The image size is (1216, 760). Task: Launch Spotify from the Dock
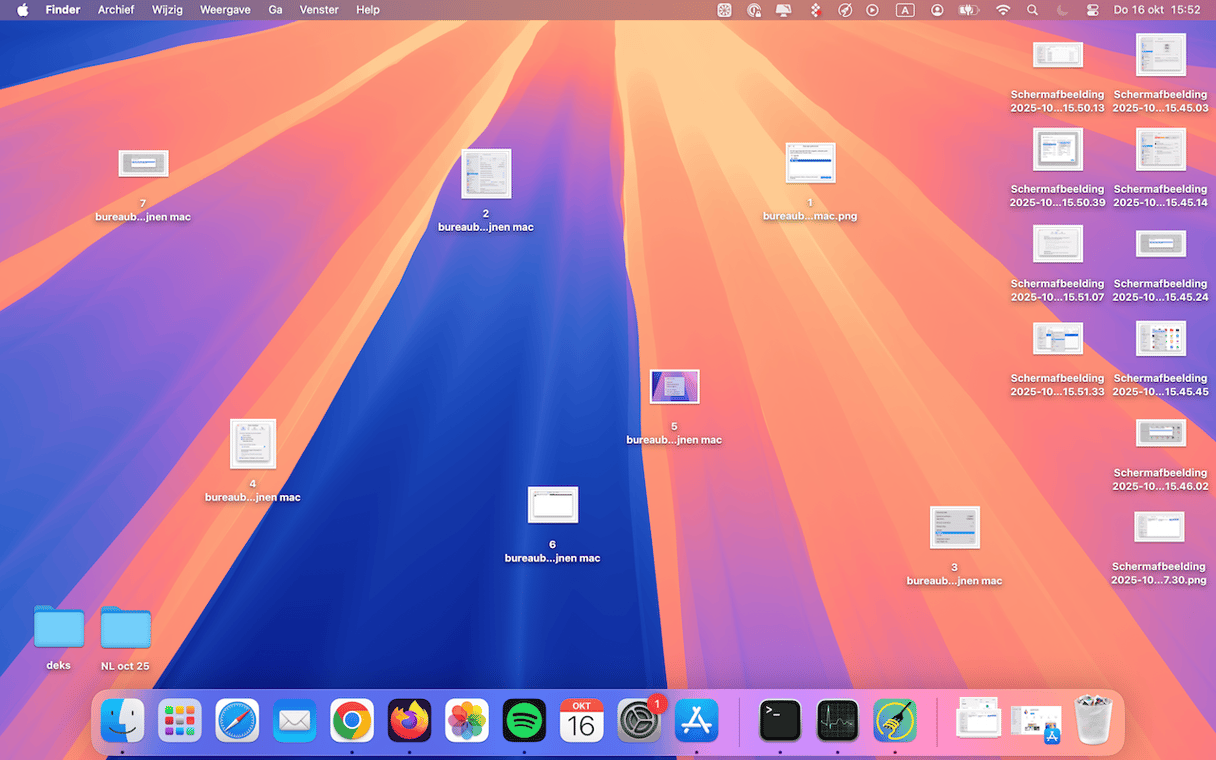click(x=524, y=721)
